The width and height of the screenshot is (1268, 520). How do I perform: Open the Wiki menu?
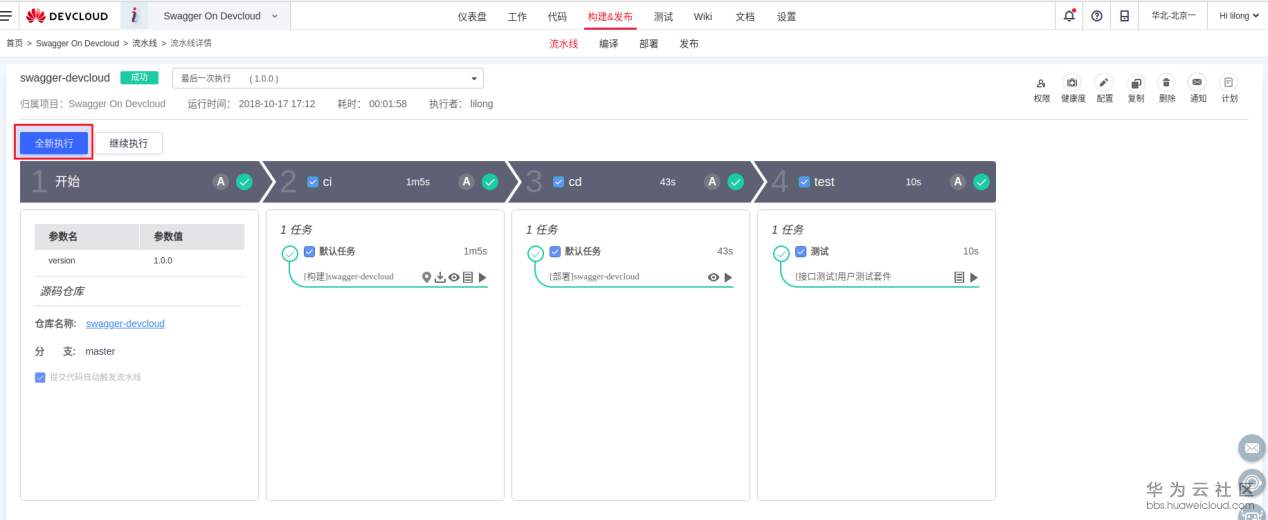(703, 17)
